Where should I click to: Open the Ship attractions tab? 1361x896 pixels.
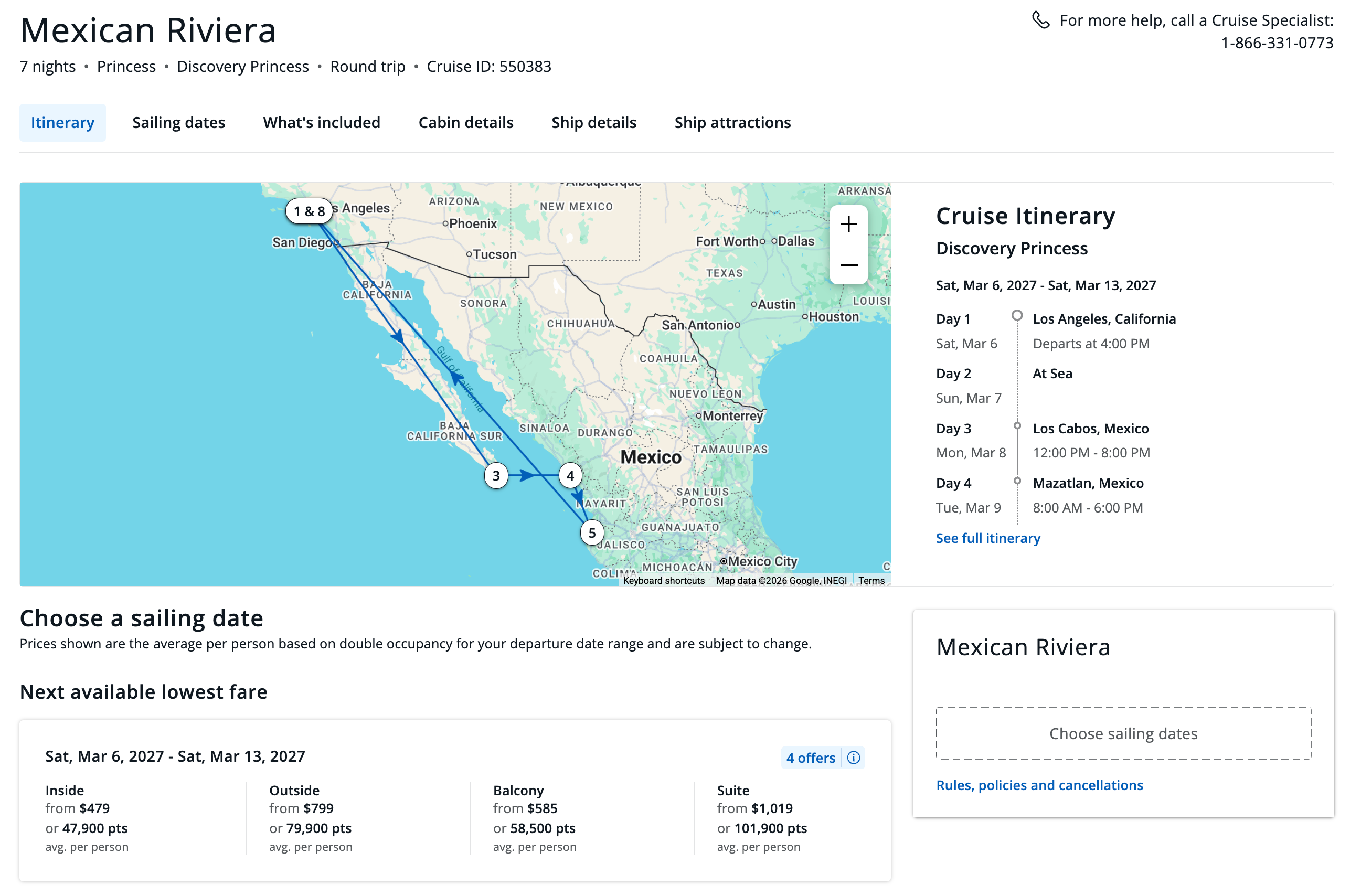click(x=732, y=122)
